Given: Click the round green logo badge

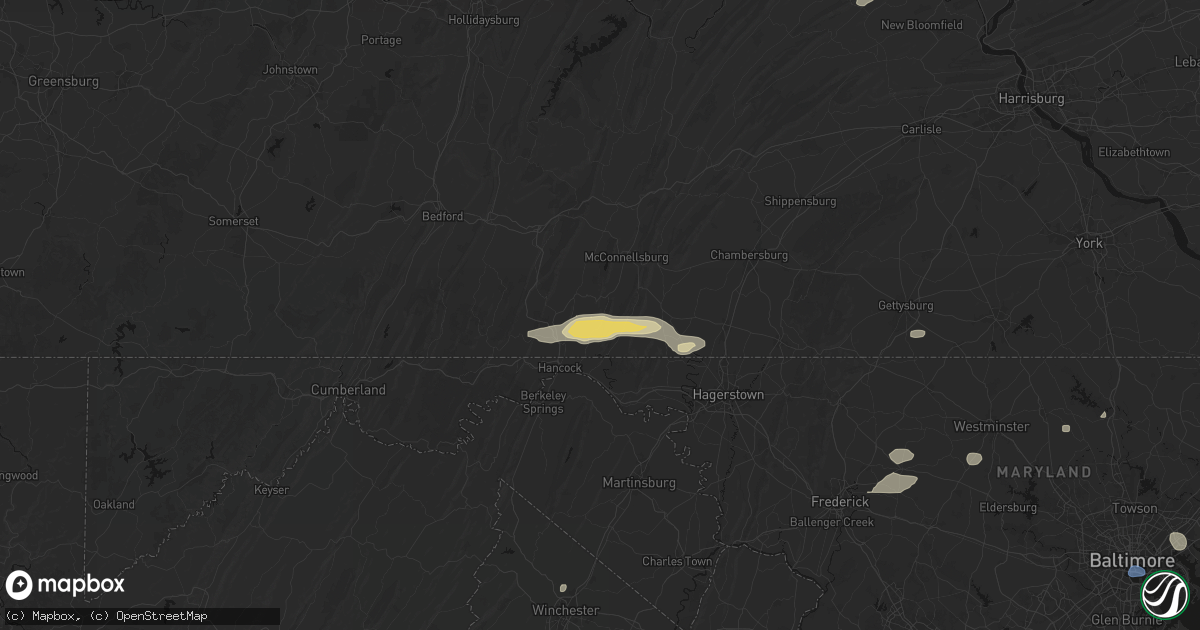Looking at the screenshot, I should click(1165, 594).
